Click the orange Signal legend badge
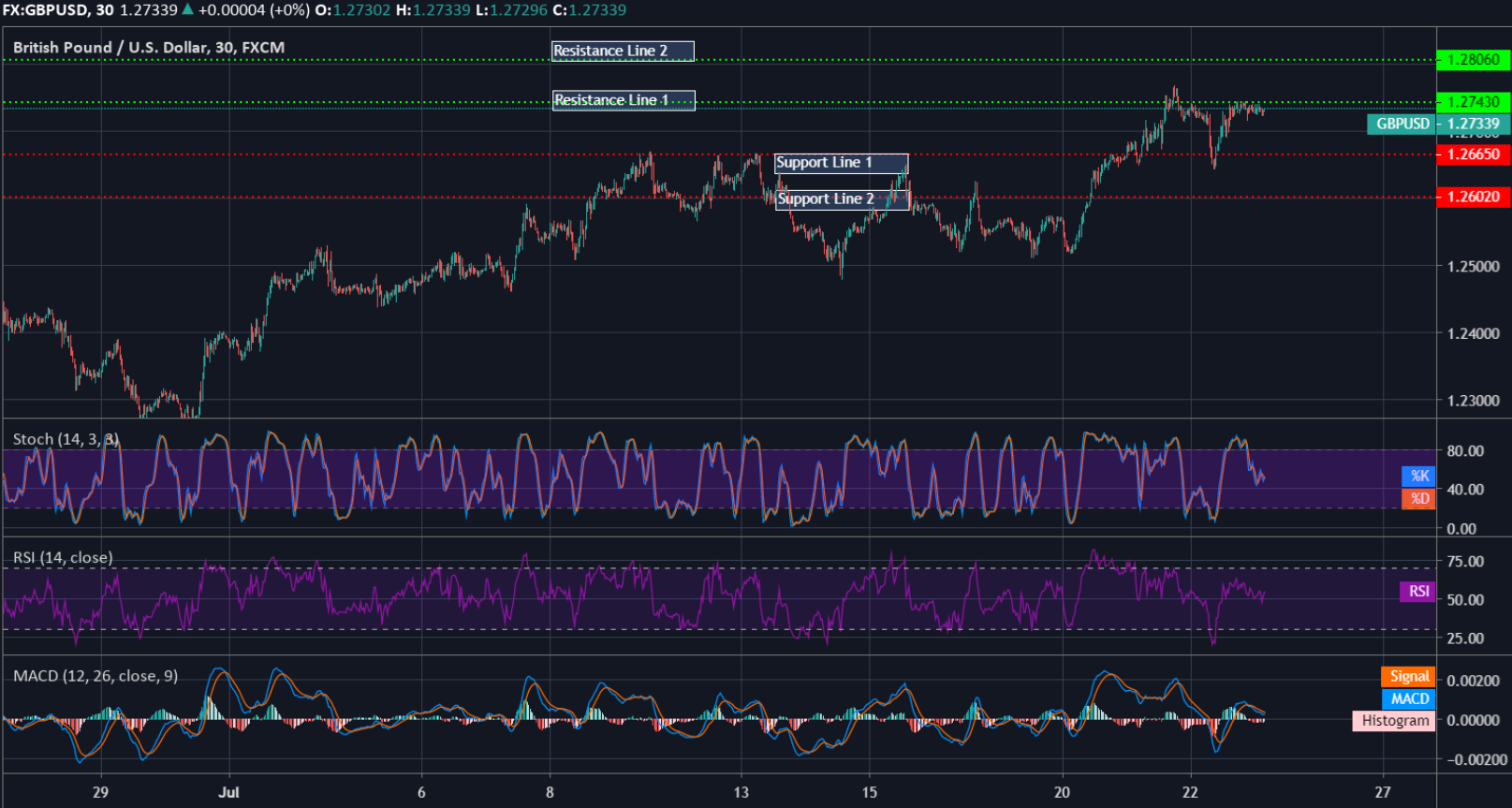The height and width of the screenshot is (808, 1512). tap(1408, 676)
